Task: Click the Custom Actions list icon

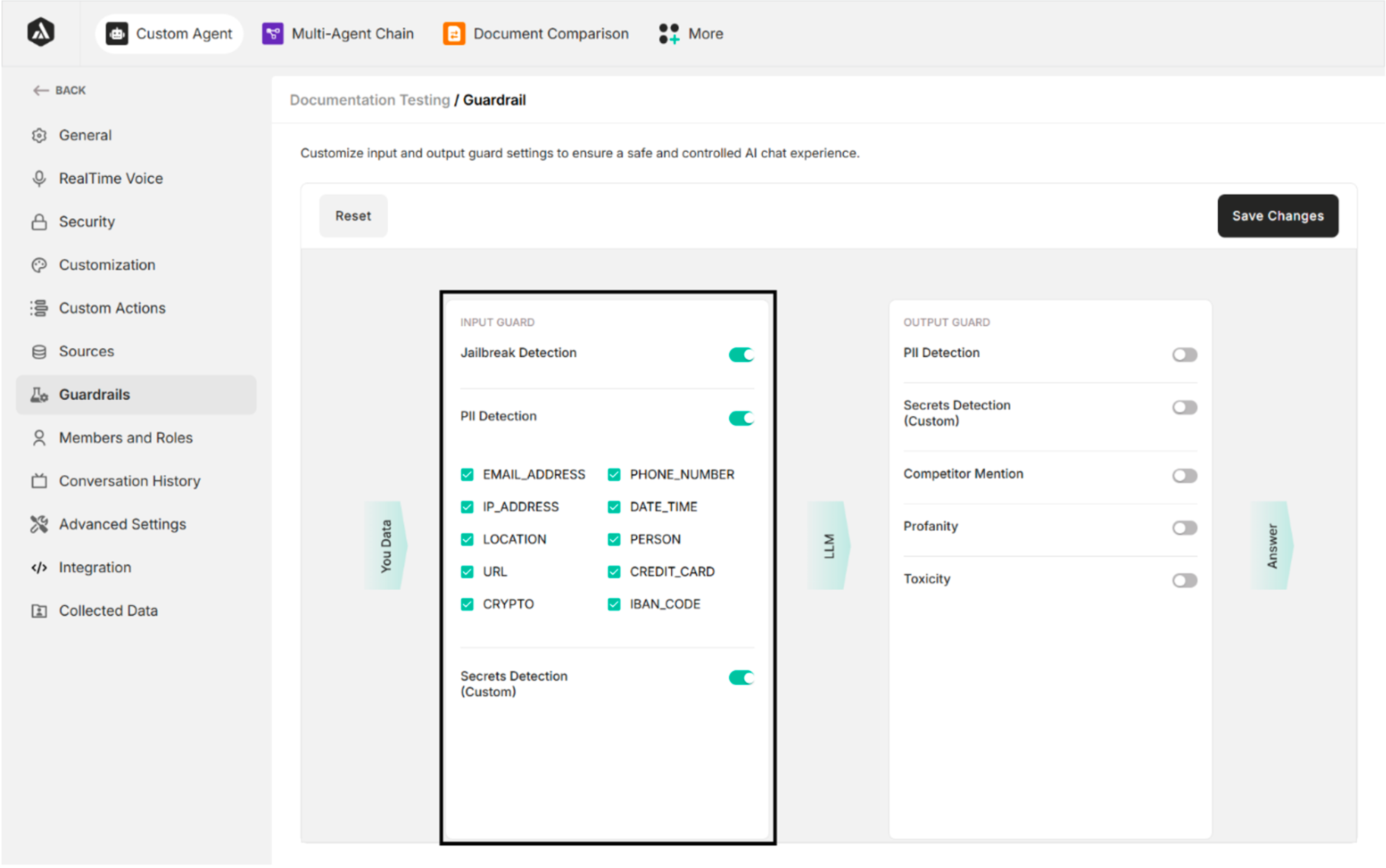Action: 39,308
